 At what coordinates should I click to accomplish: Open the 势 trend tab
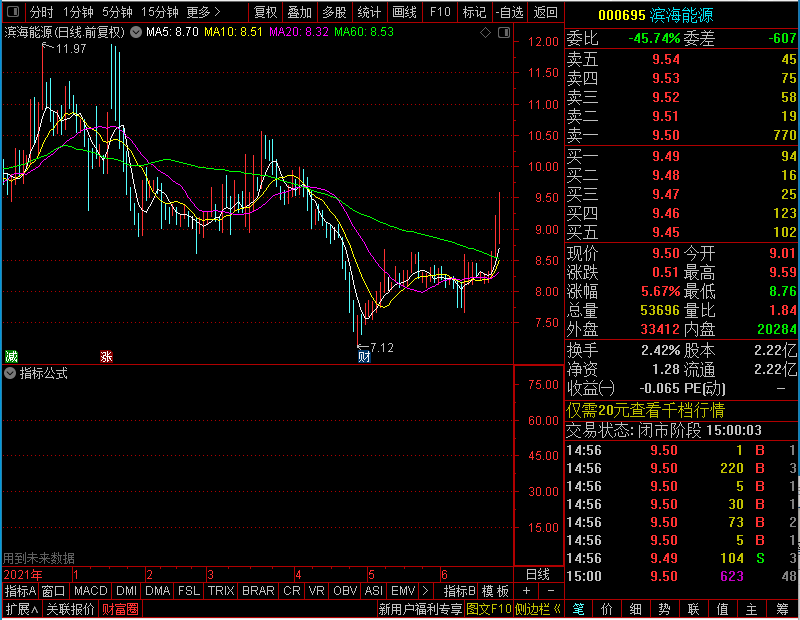pyautogui.click(x=664, y=609)
